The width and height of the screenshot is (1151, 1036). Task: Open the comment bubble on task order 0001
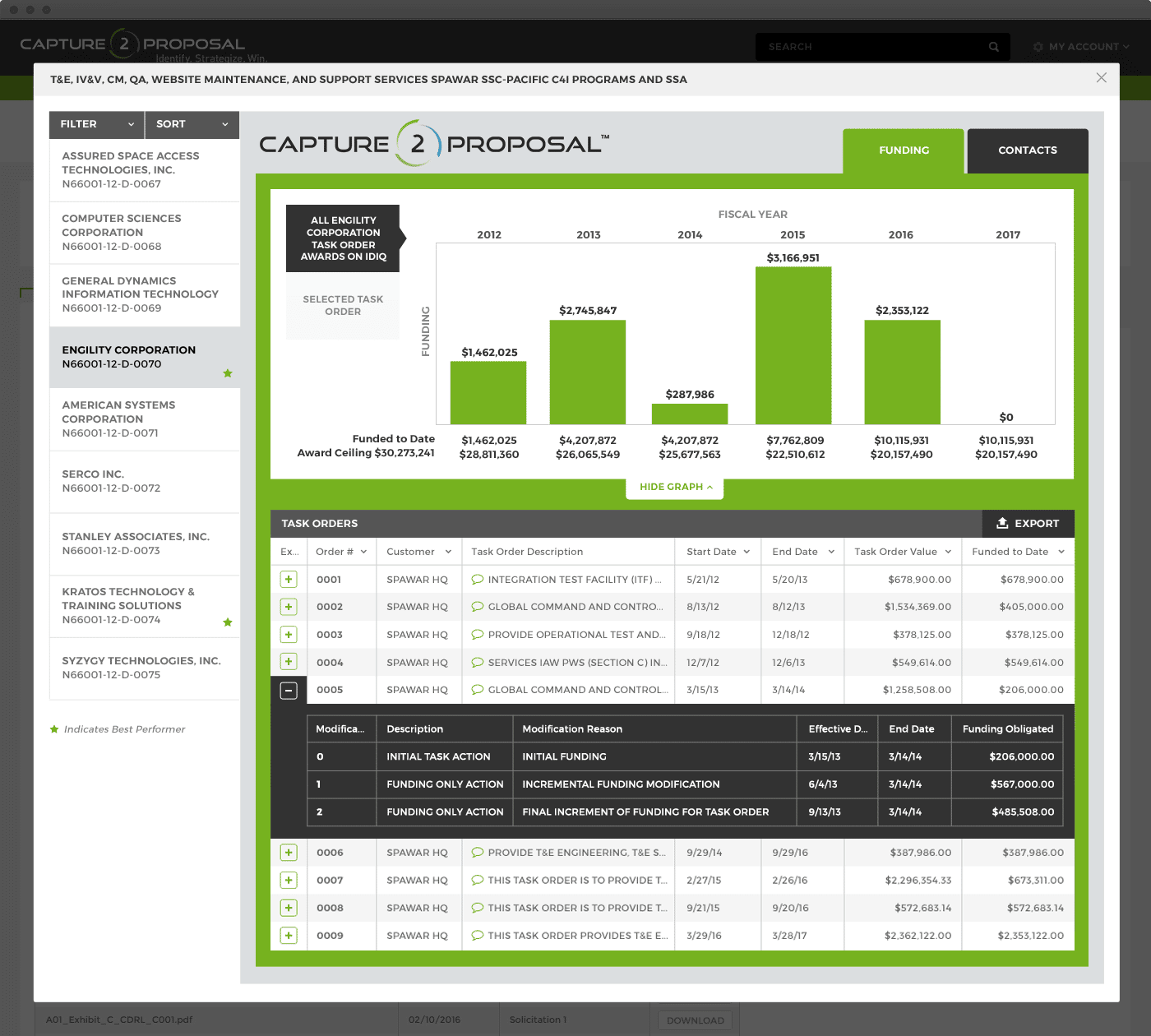pyautogui.click(x=478, y=579)
